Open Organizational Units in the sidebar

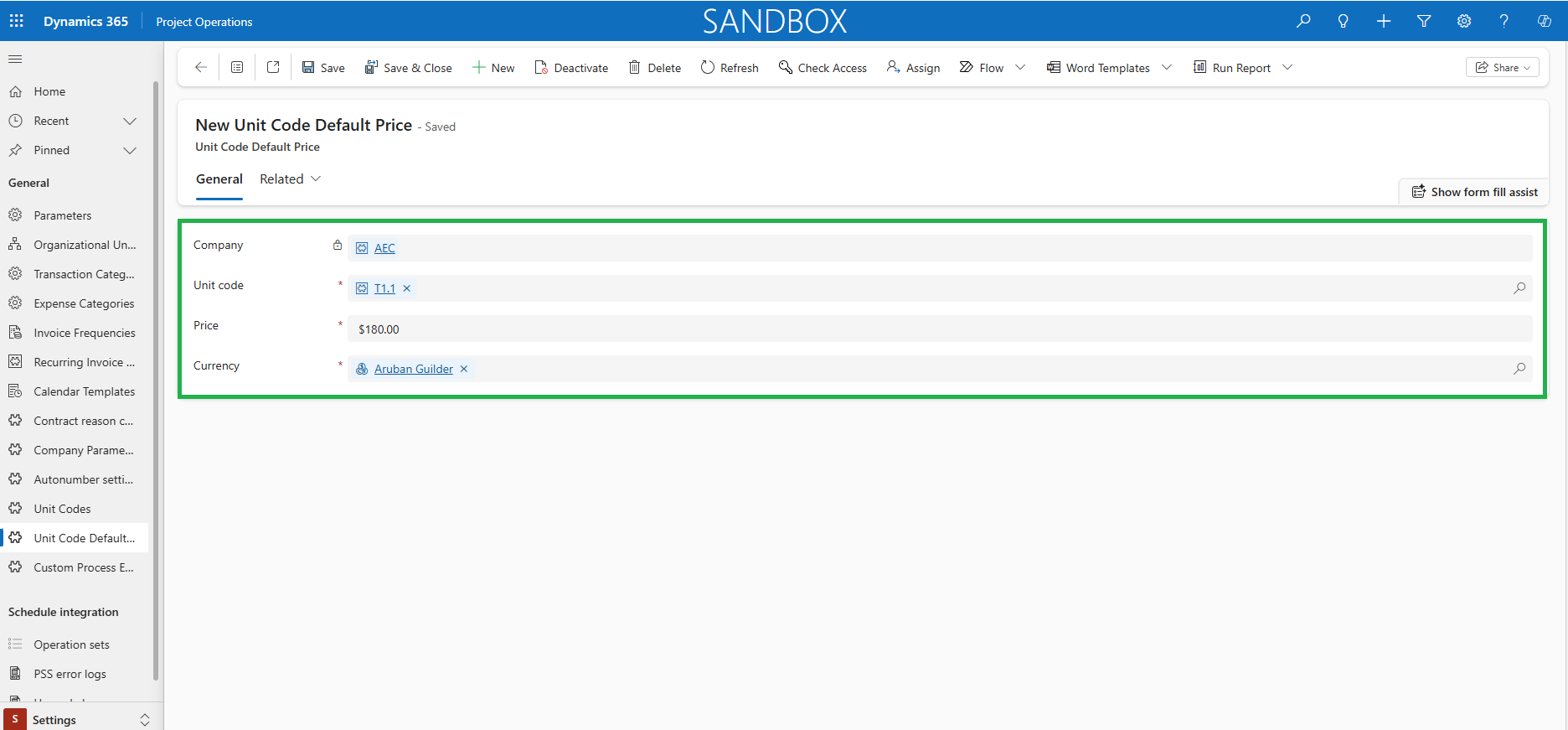click(75, 245)
